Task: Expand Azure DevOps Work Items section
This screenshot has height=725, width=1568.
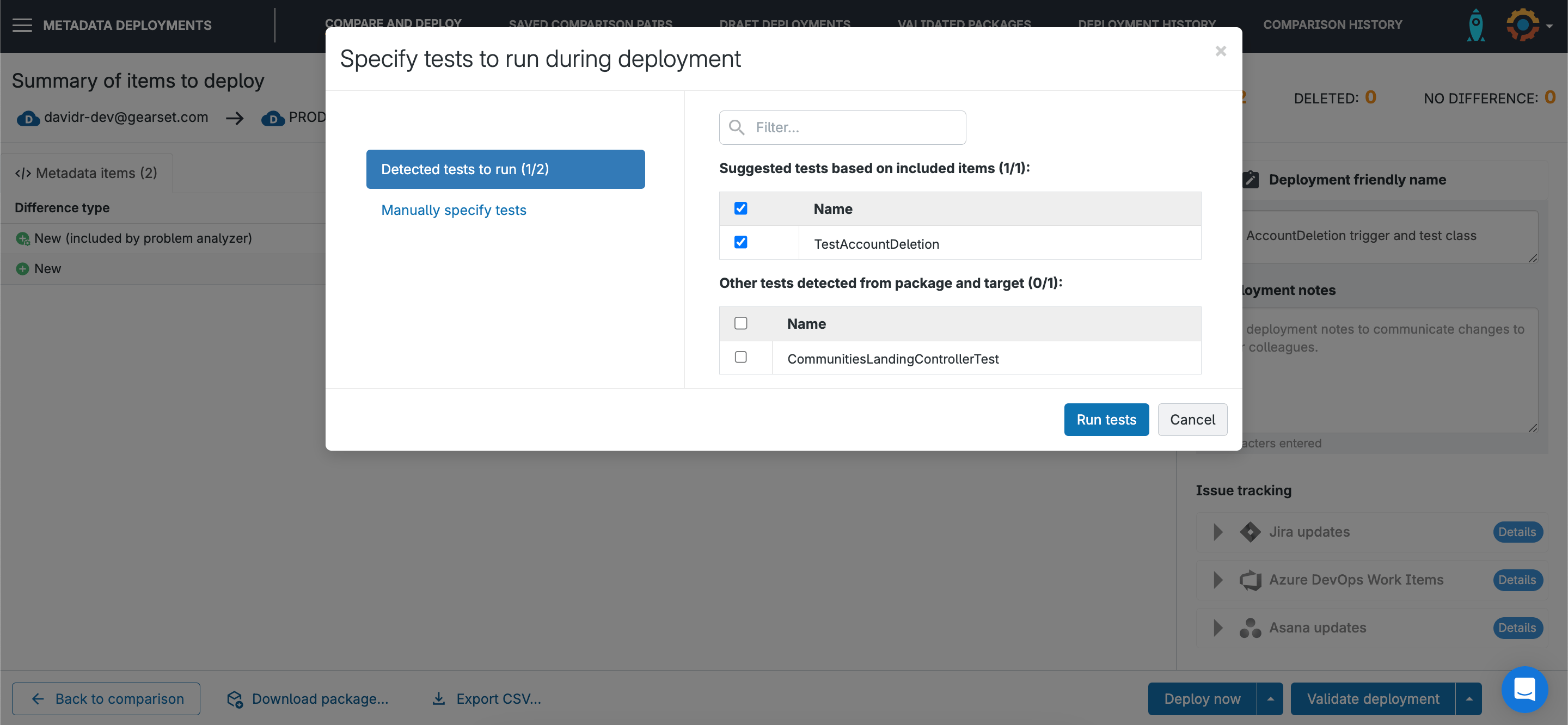Action: (x=1217, y=580)
